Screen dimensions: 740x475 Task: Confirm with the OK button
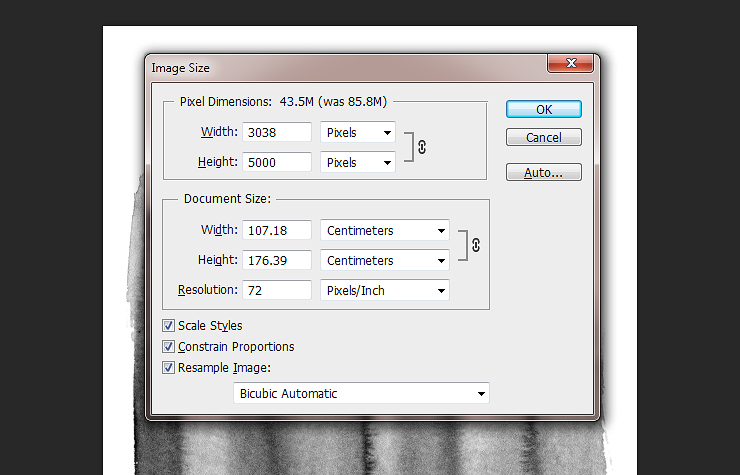click(544, 109)
